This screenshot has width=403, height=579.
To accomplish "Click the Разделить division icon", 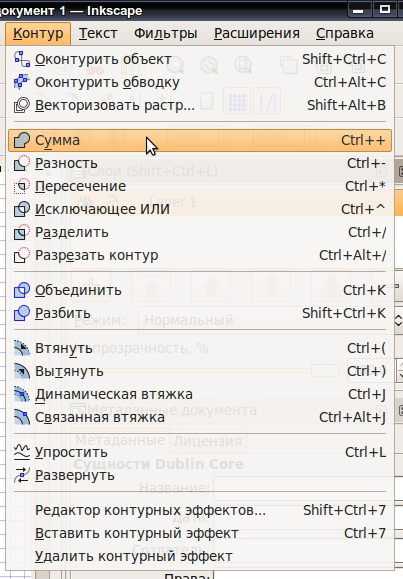I will coord(21,232).
